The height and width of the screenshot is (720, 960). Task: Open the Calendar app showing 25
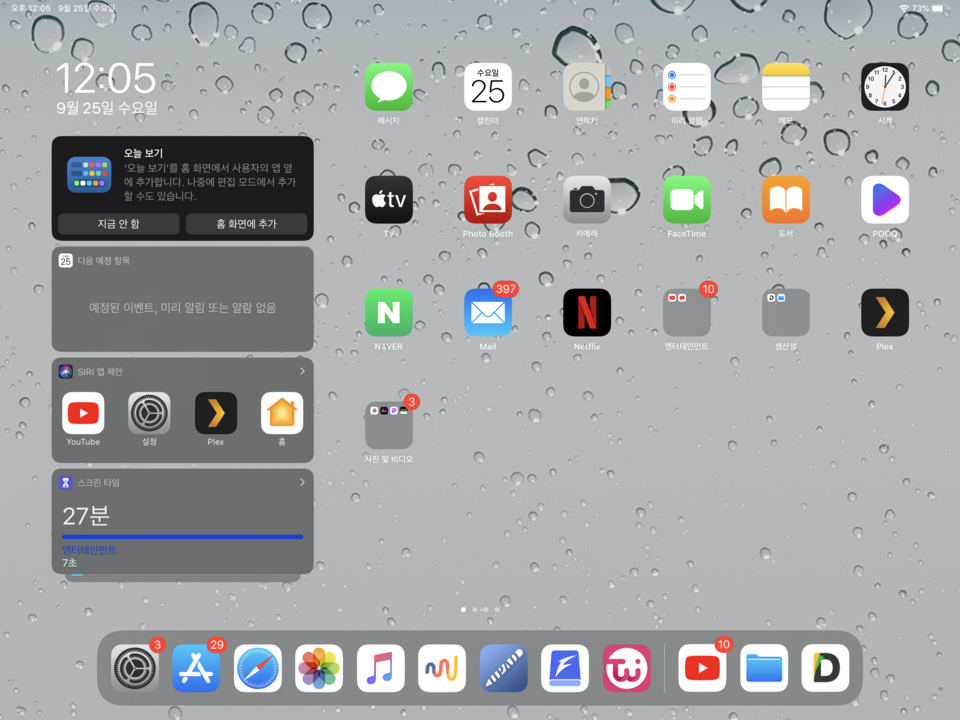[x=488, y=87]
